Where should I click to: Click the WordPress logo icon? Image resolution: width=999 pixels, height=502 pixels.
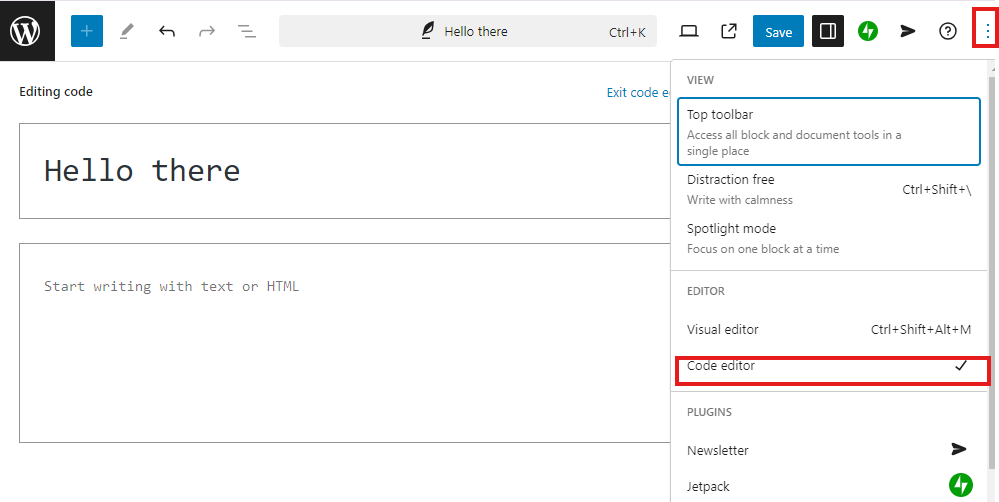pos(25,31)
